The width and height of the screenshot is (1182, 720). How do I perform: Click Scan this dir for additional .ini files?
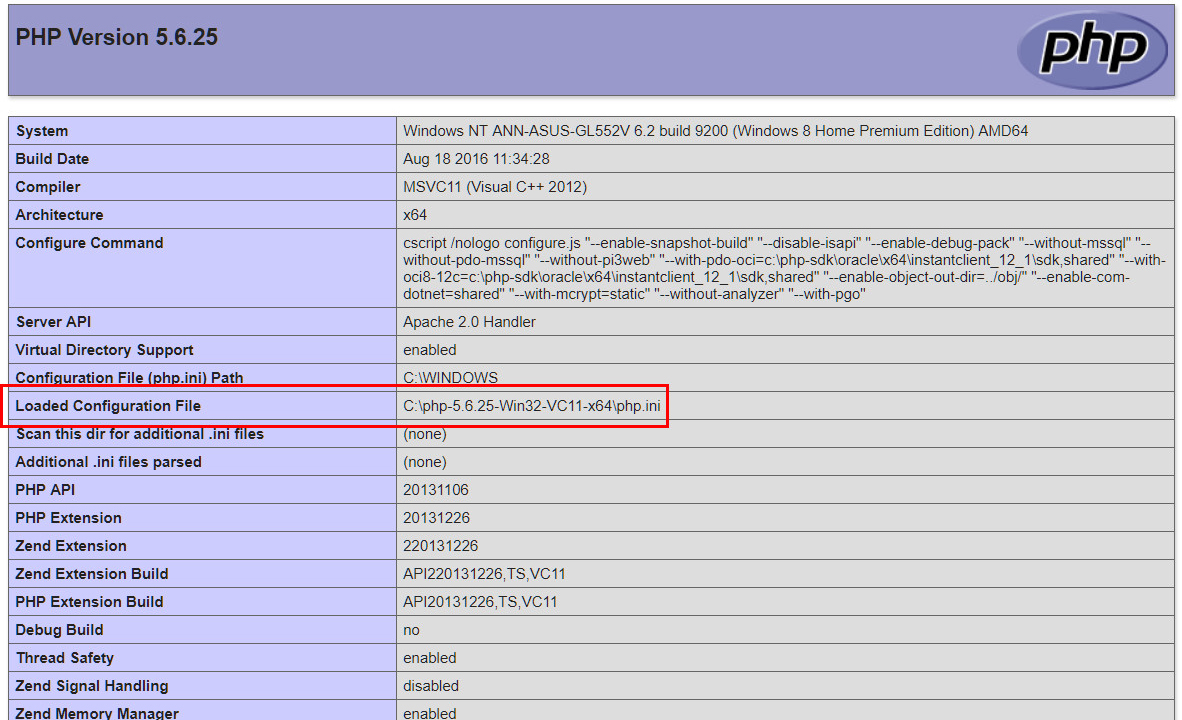tap(139, 434)
